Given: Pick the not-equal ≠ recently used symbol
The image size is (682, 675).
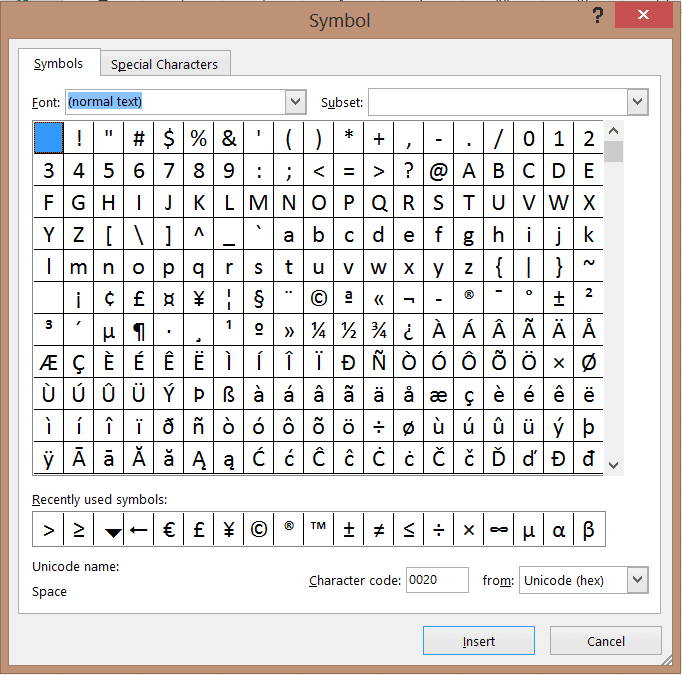Looking at the screenshot, I should 379,530.
